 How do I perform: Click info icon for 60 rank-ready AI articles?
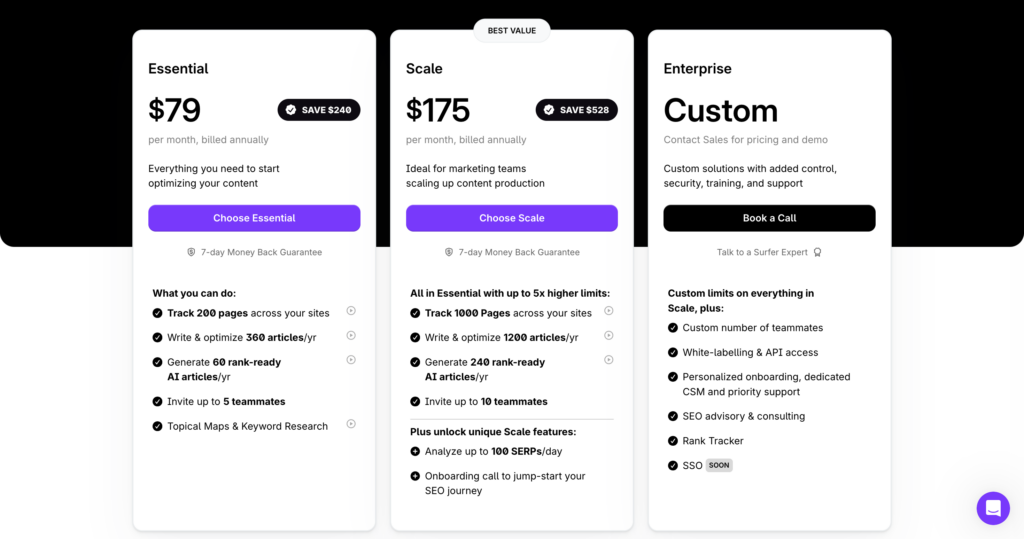click(351, 360)
